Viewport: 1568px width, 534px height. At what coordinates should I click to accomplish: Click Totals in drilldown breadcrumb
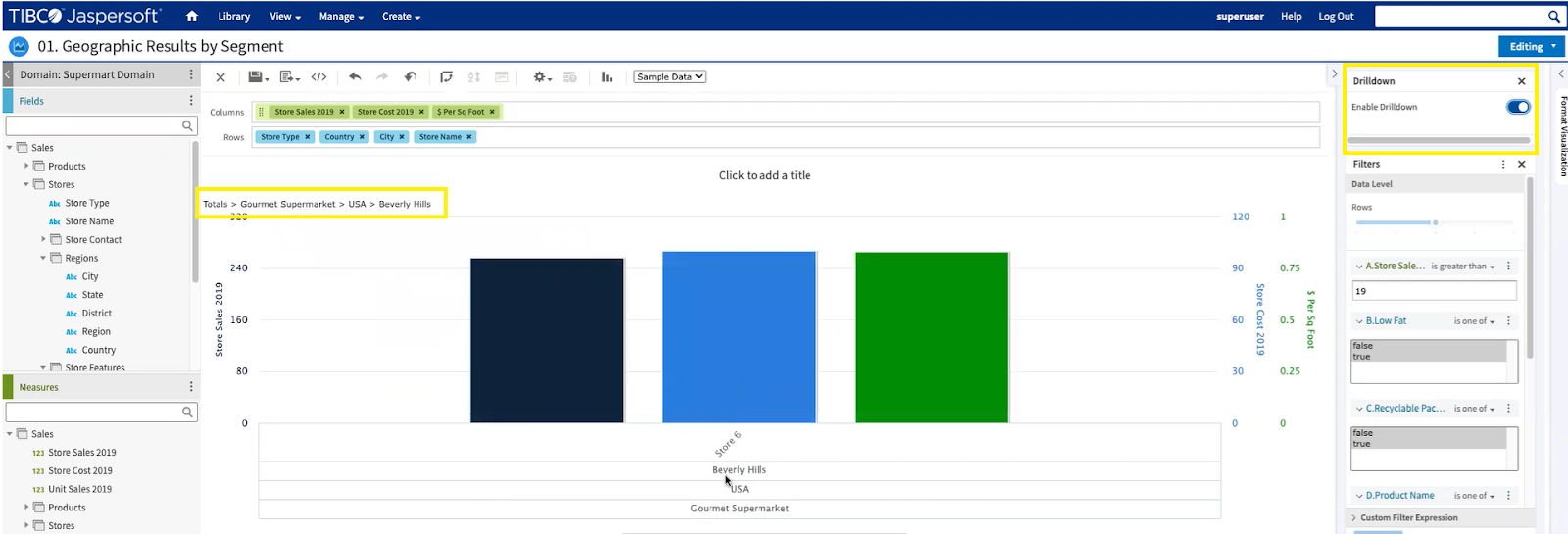click(215, 204)
